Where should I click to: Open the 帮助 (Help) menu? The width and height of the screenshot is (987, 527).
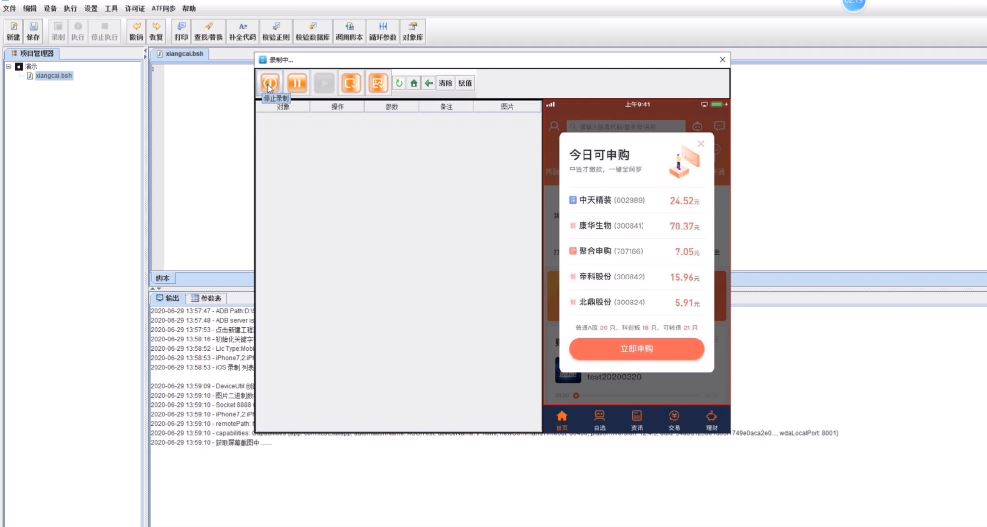(x=189, y=8)
